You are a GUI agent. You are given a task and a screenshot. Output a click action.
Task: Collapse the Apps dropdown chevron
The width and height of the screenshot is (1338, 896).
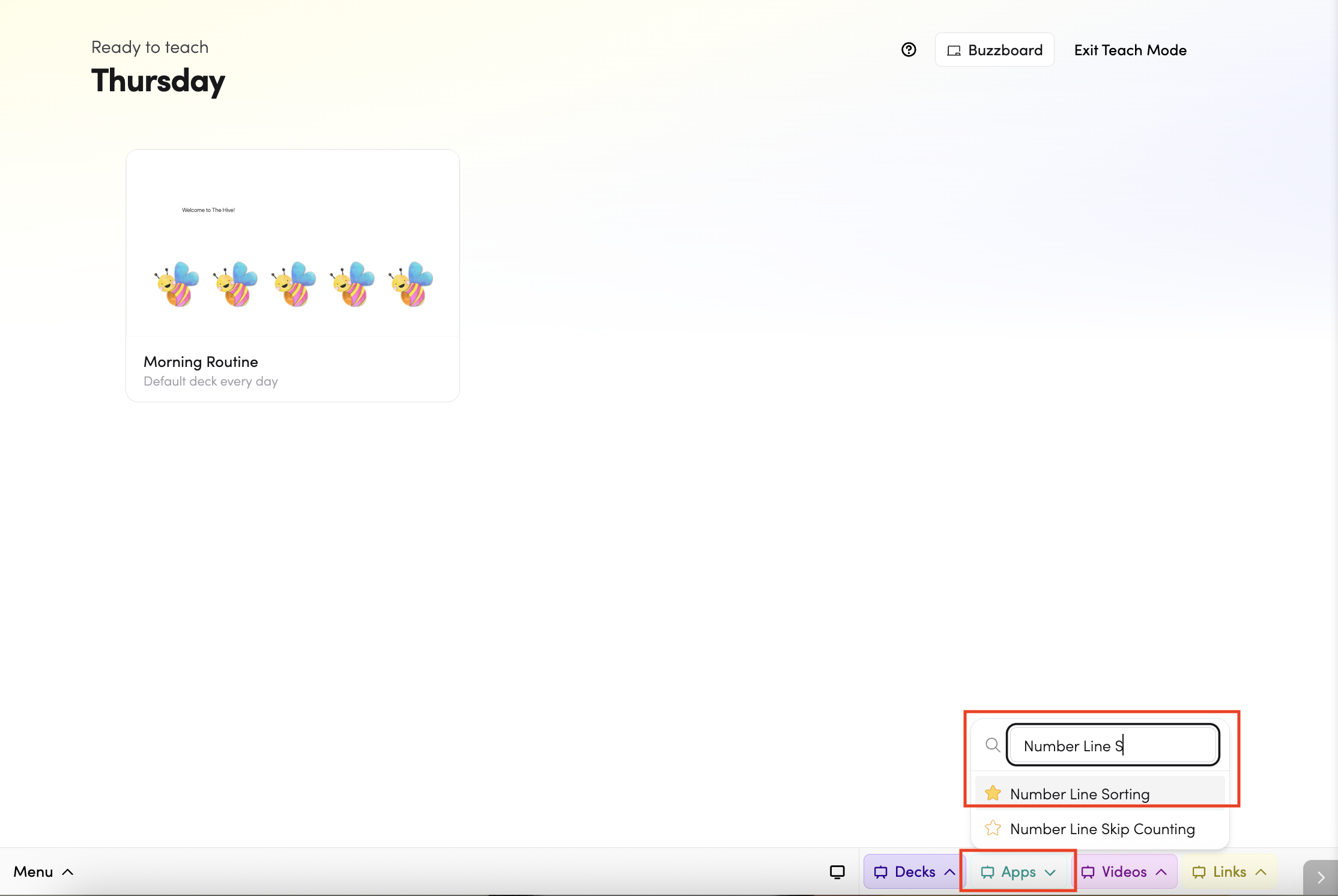tap(1050, 872)
